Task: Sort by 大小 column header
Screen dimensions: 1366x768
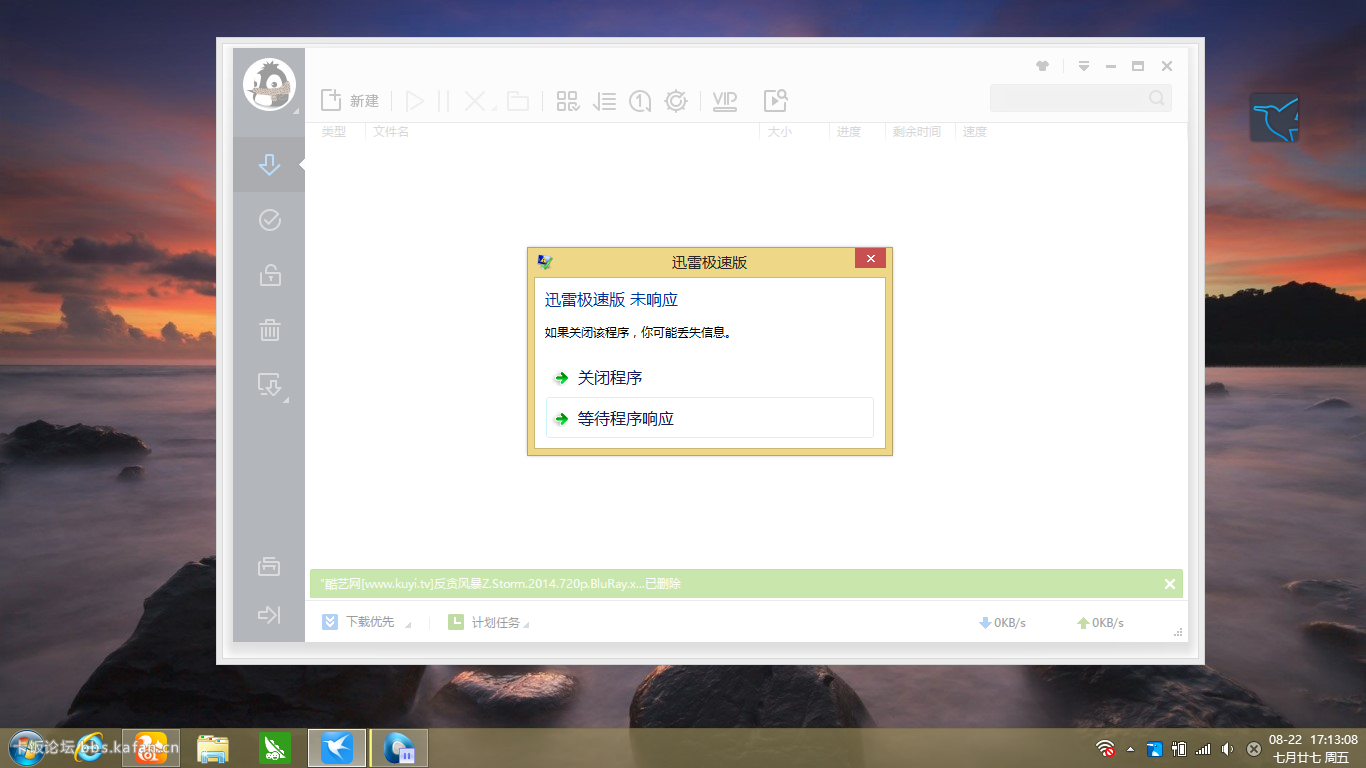Action: [x=779, y=131]
